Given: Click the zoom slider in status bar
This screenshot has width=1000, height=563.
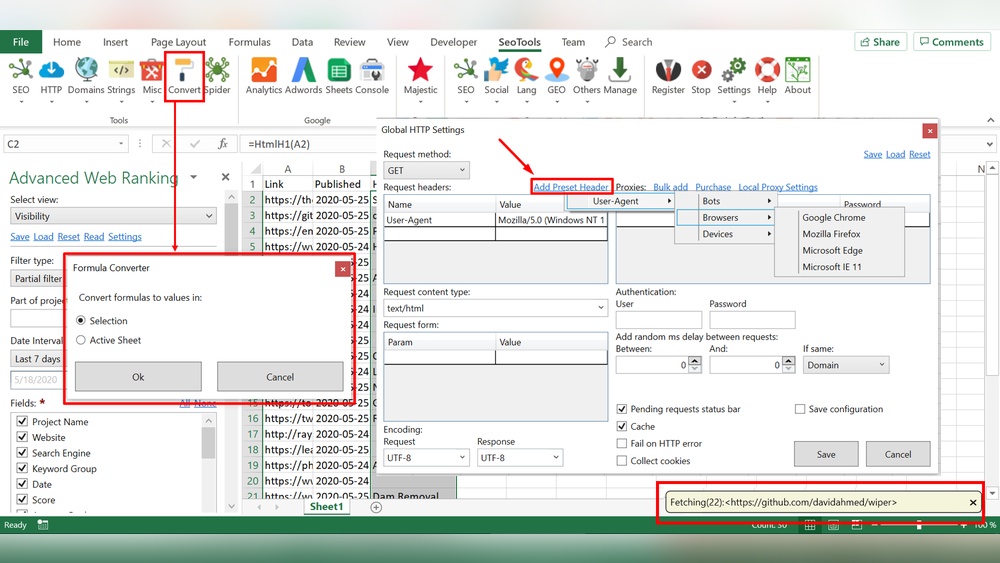Looking at the screenshot, I should 917,525.
